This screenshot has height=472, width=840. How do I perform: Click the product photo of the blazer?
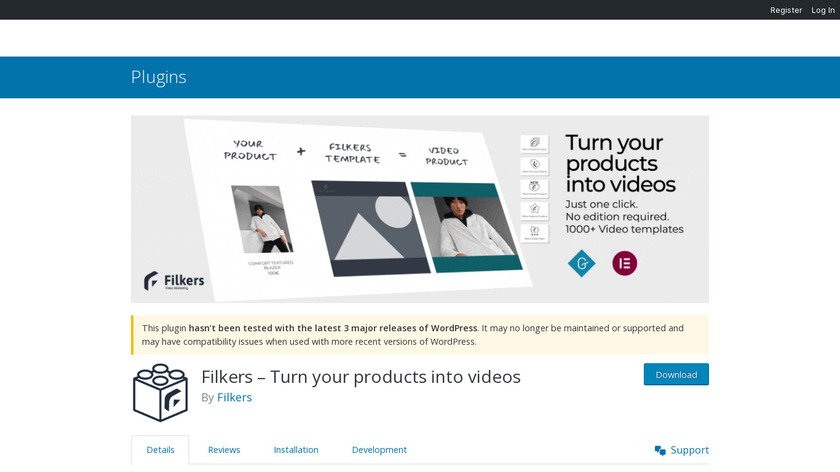[x=263, y=221]
